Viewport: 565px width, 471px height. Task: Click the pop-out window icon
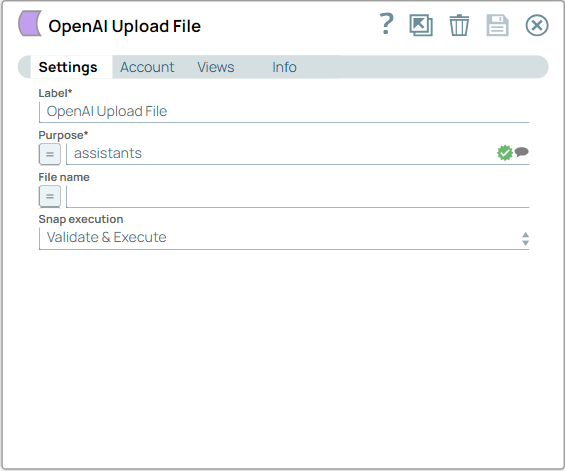[421, 25]
